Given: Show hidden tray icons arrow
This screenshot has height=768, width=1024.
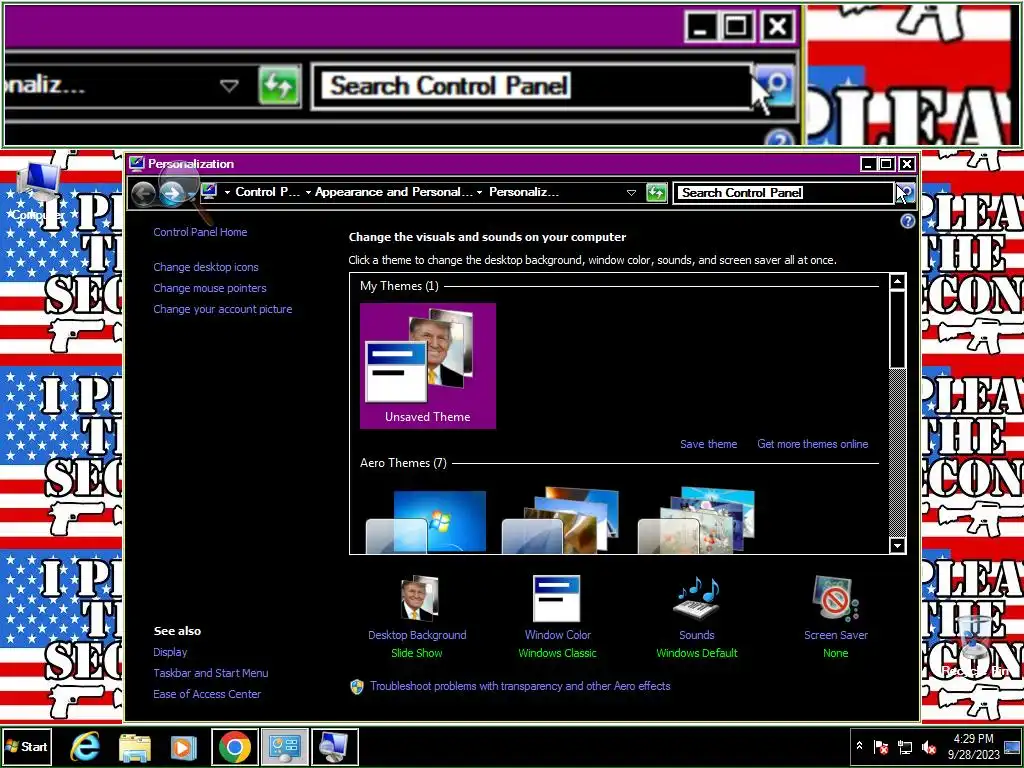Looking at the screenshot, I should pos(859,746).
